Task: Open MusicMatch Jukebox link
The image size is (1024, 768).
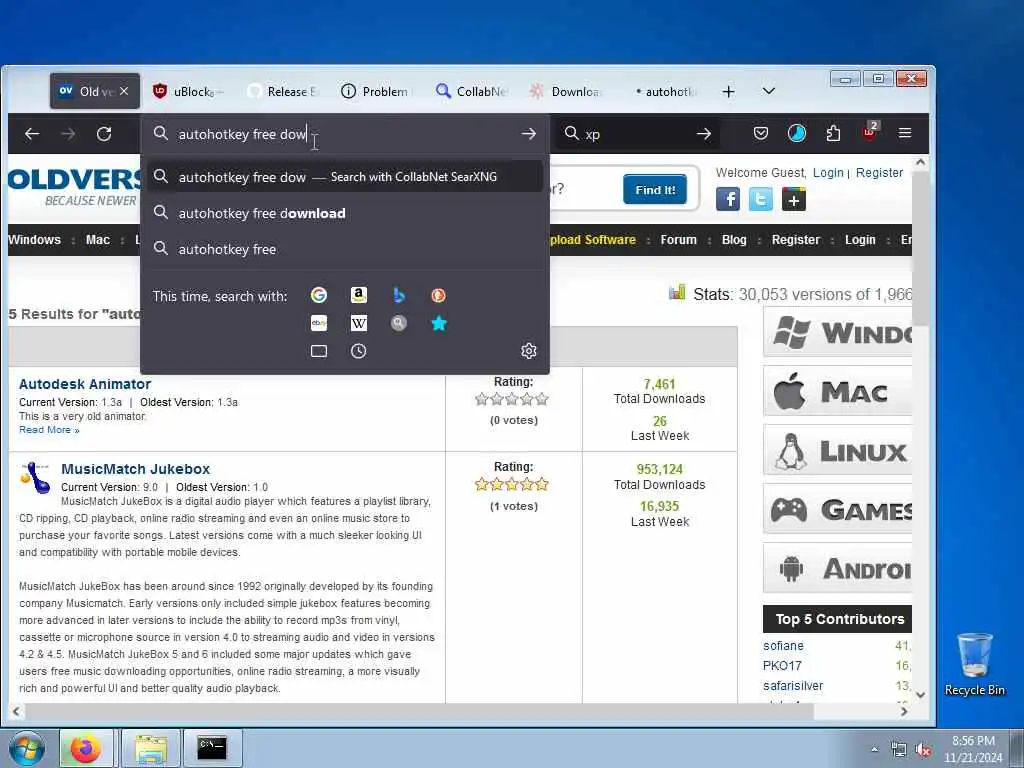Action: point(136,469)
